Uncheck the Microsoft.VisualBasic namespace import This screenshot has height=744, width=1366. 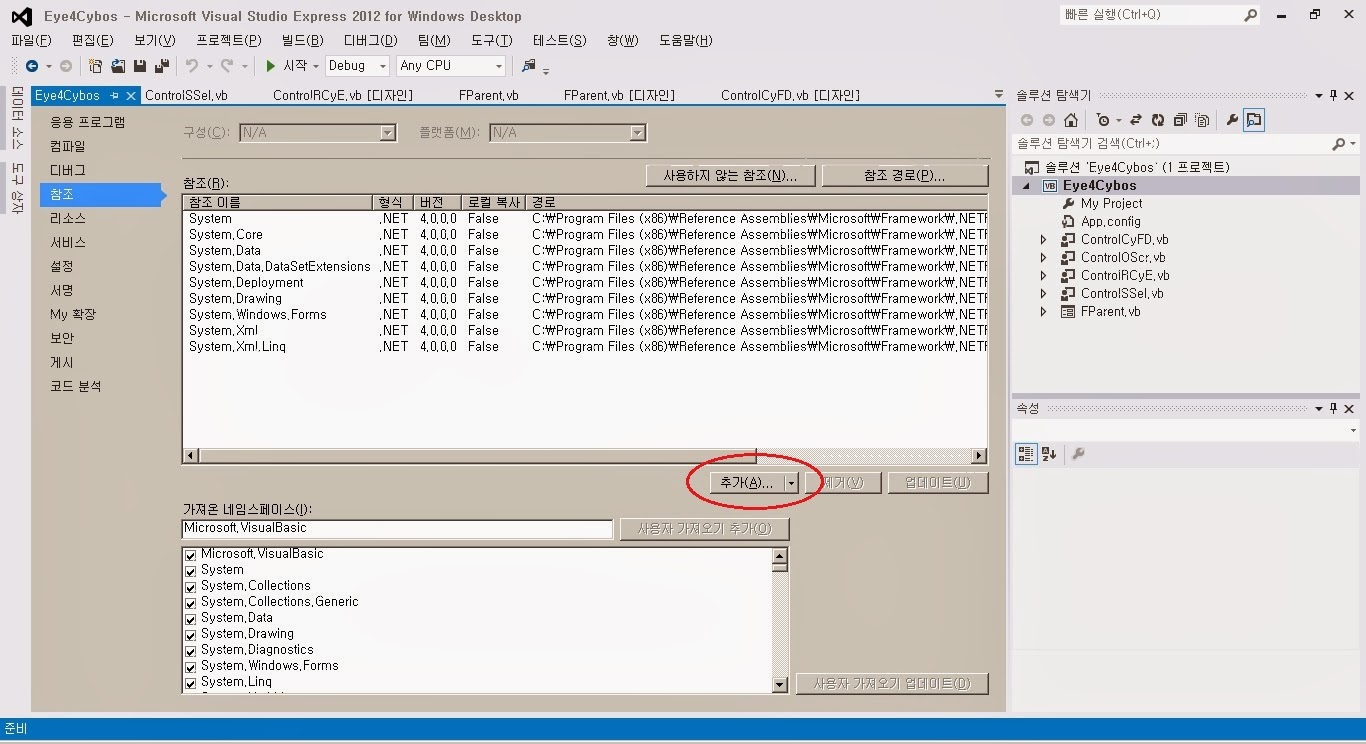[x=190, y=553]
